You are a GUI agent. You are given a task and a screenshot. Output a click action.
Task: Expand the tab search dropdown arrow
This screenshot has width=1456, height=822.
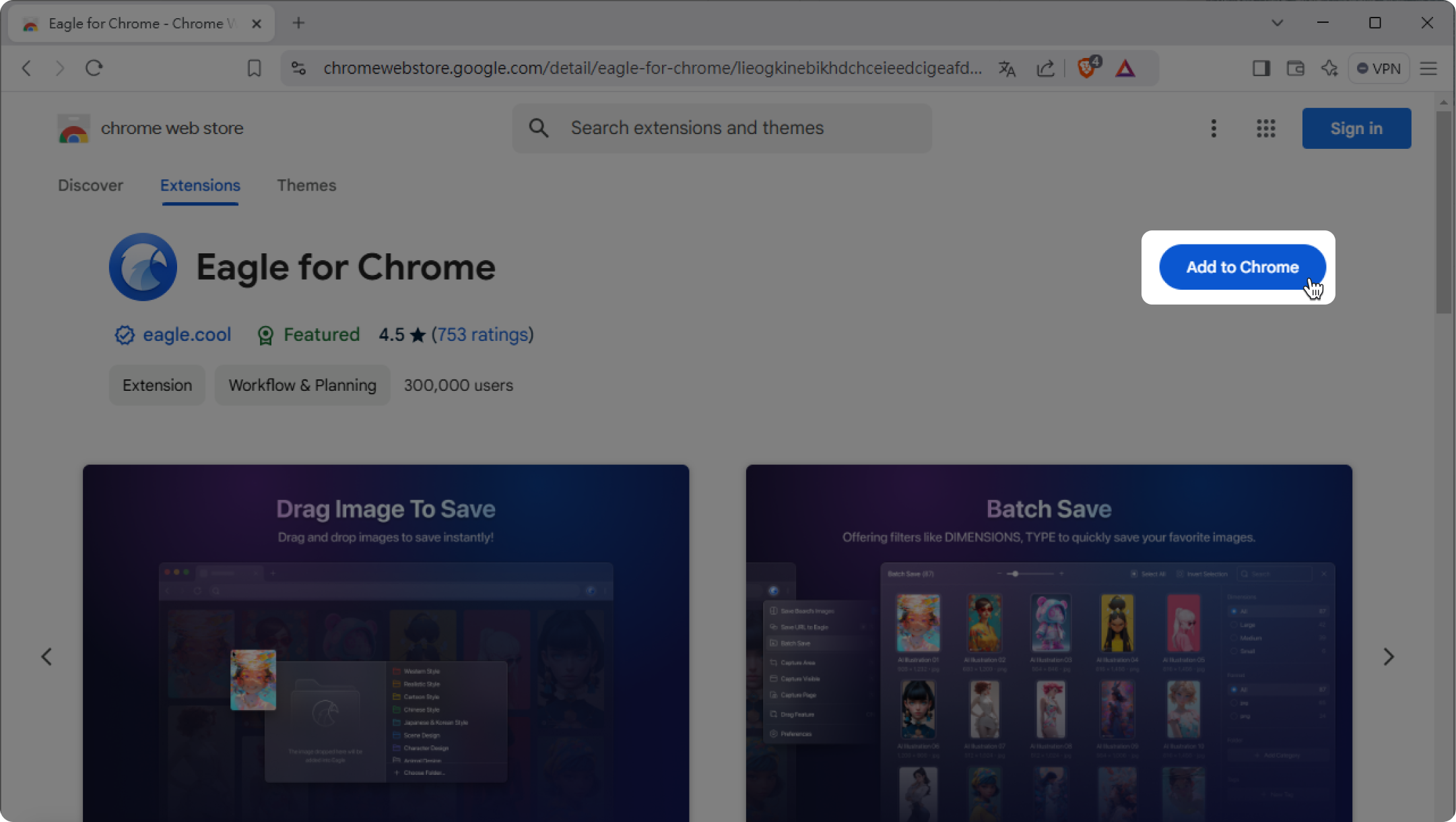(x=1277, y=23)
